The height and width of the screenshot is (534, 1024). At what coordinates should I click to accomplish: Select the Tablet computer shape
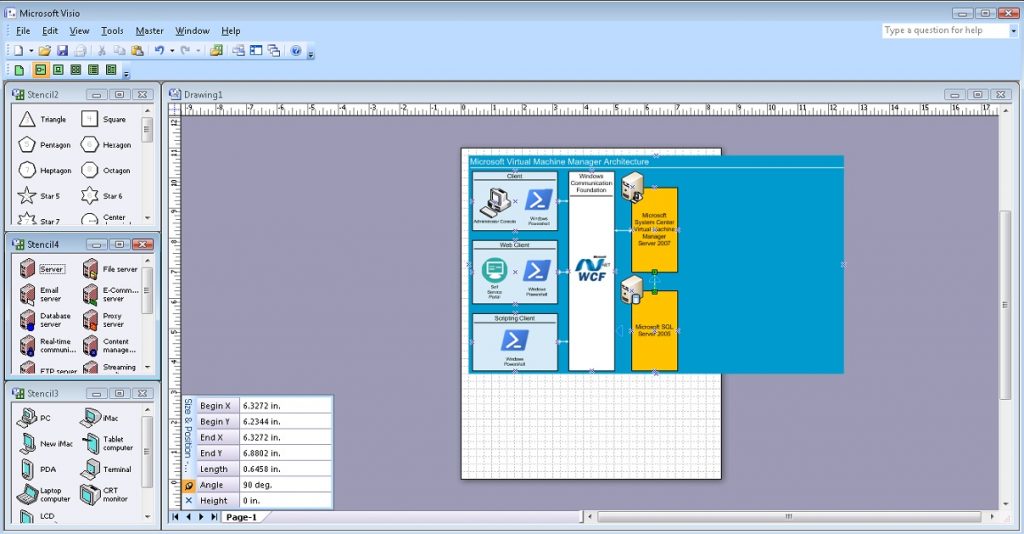pyautogui.click(x=106, y=444)
